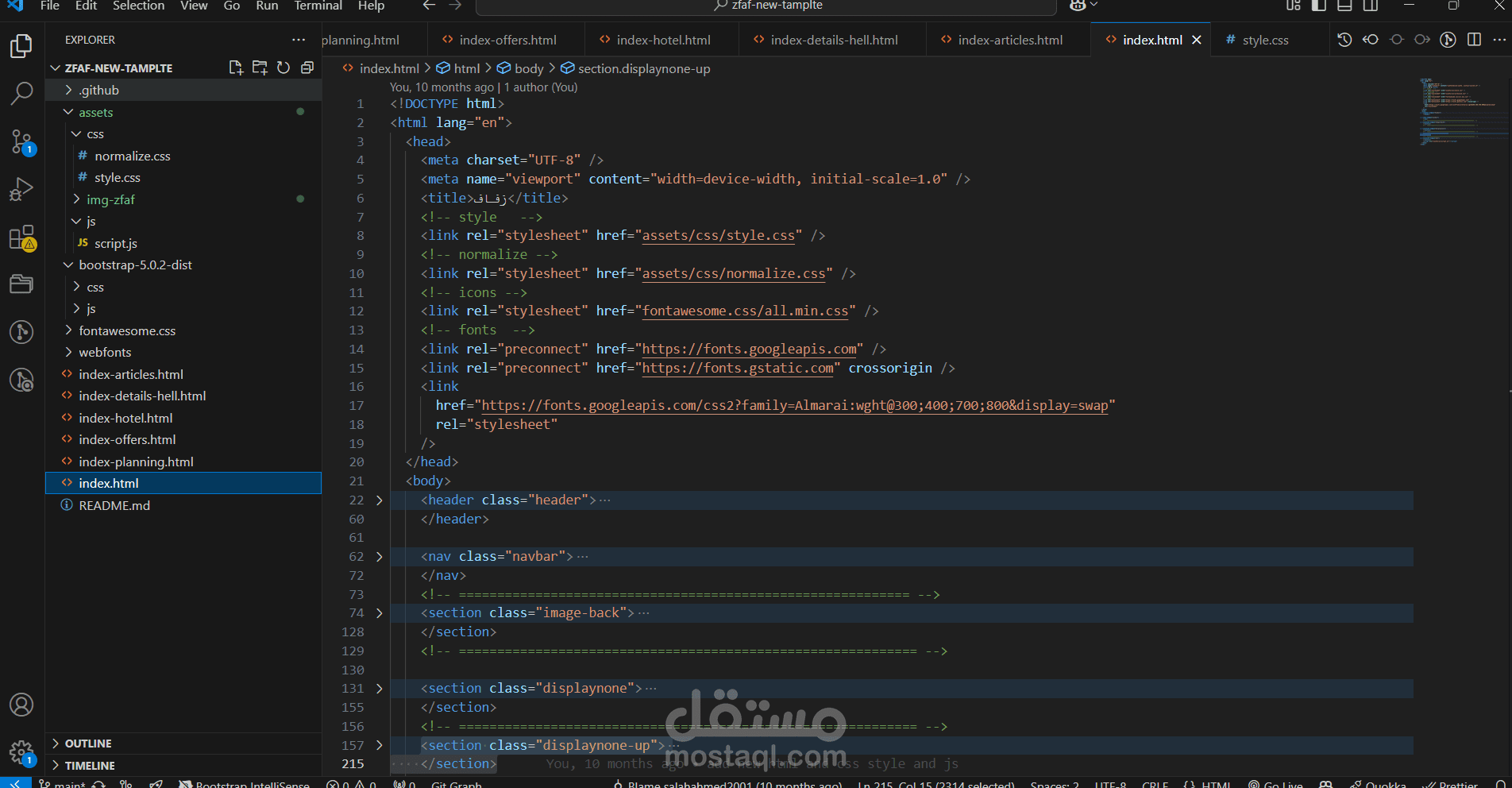Open the GitLens Inspect view icon
The height and width of the screenshot is (788, 1512).
click(21, 380)
